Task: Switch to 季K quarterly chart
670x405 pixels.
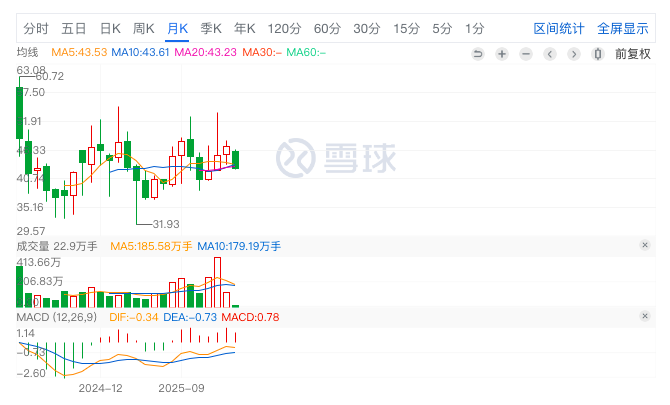Action: click(211, 29)
